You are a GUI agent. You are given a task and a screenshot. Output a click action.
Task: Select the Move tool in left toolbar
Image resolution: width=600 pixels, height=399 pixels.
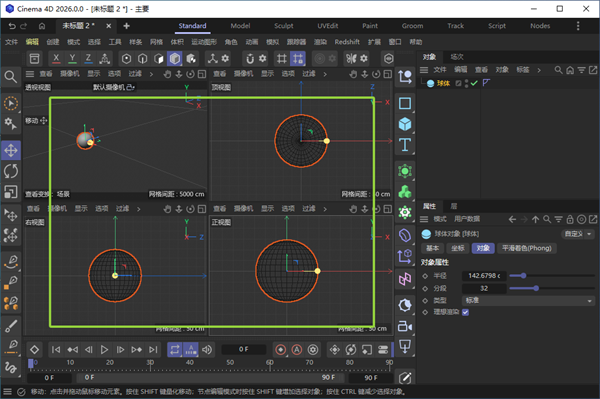coord(11,150)
